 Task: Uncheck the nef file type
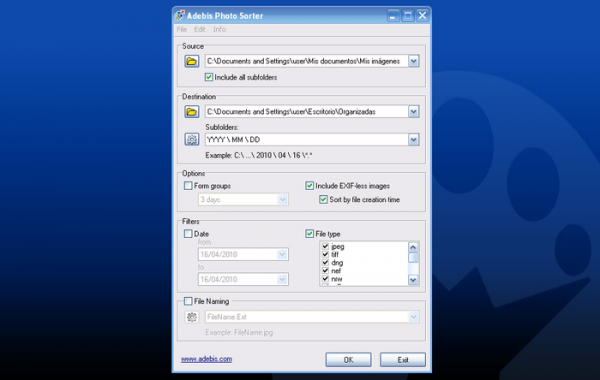click(325, 271)
